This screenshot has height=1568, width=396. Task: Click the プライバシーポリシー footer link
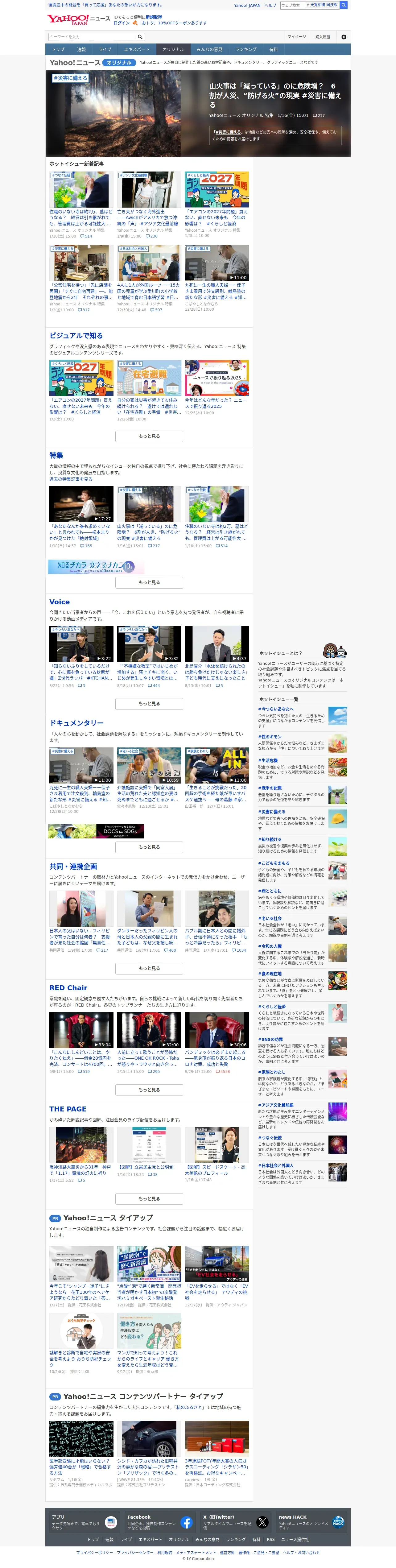tap(95, 1552)
